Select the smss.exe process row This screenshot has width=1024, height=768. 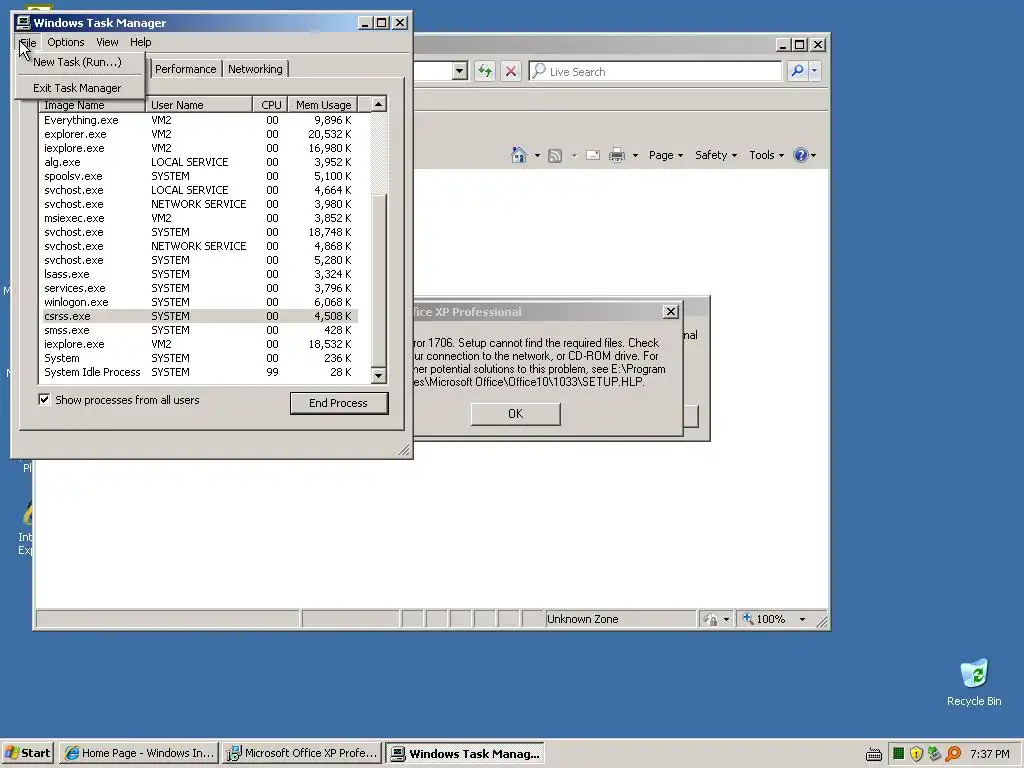pyautogui.click(x=199, y=330)
